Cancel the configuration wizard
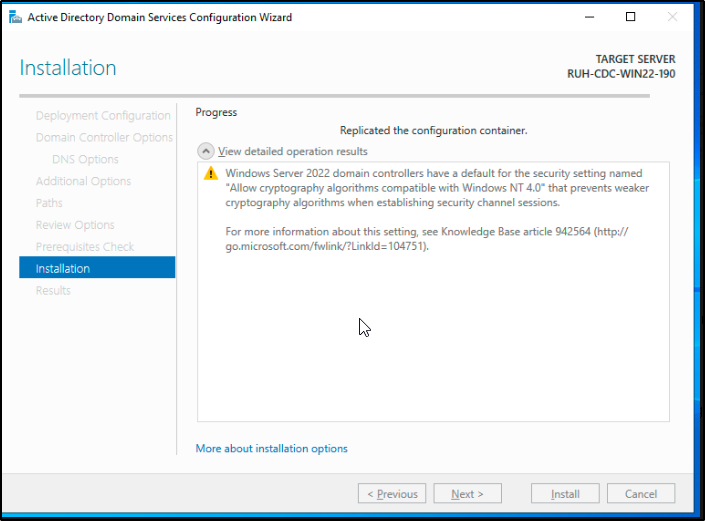 [x=641, y=494]
